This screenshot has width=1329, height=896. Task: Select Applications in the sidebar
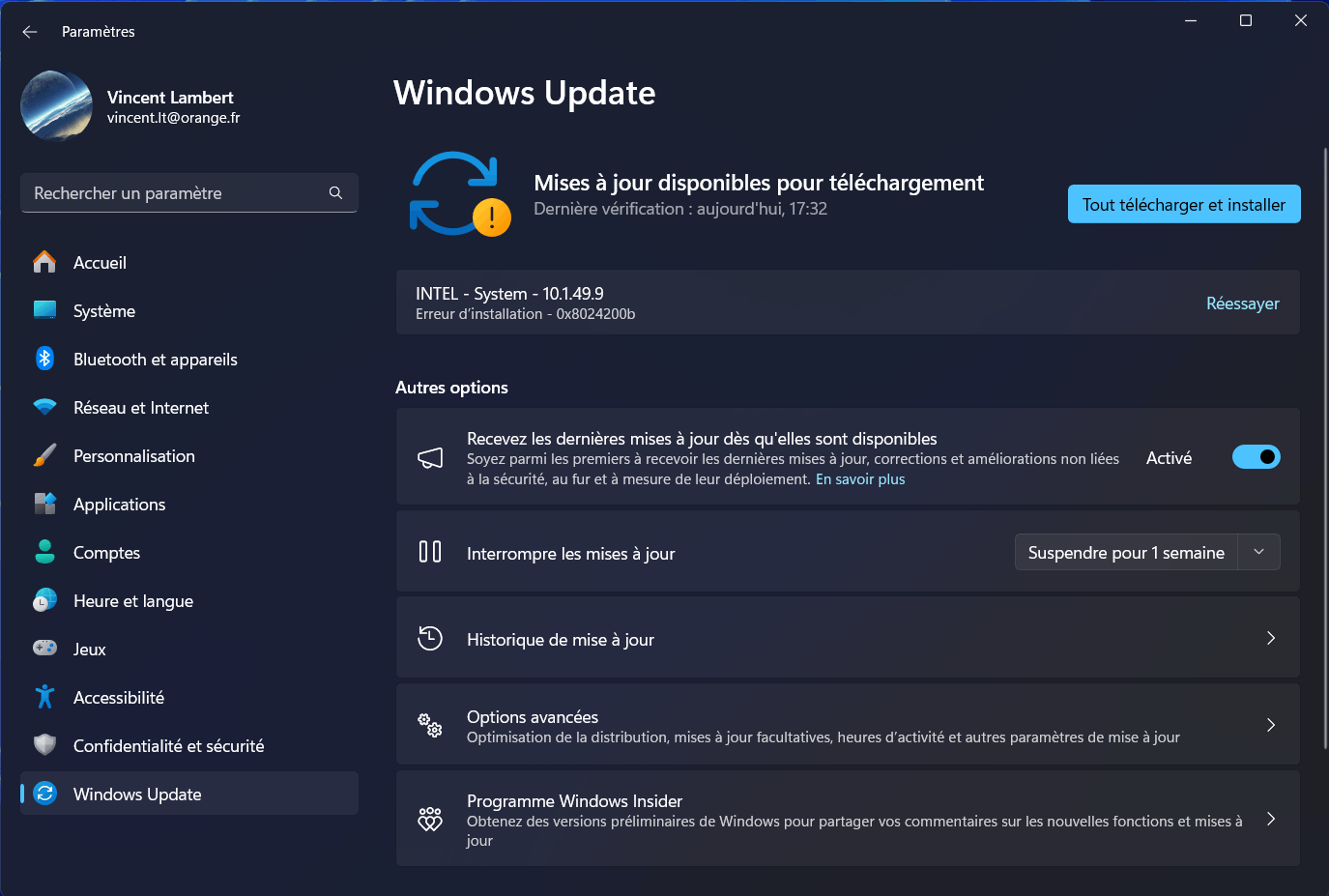189,504
